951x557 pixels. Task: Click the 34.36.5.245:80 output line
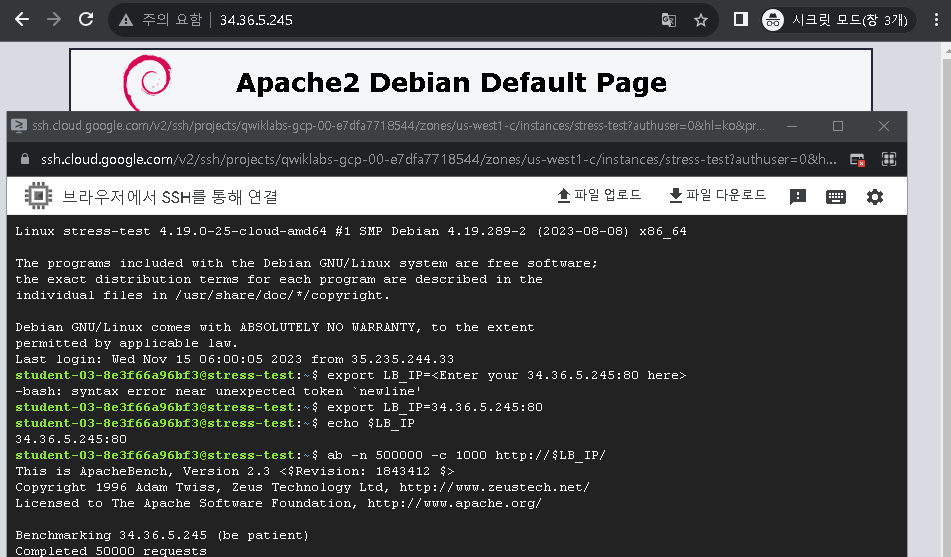71,439
